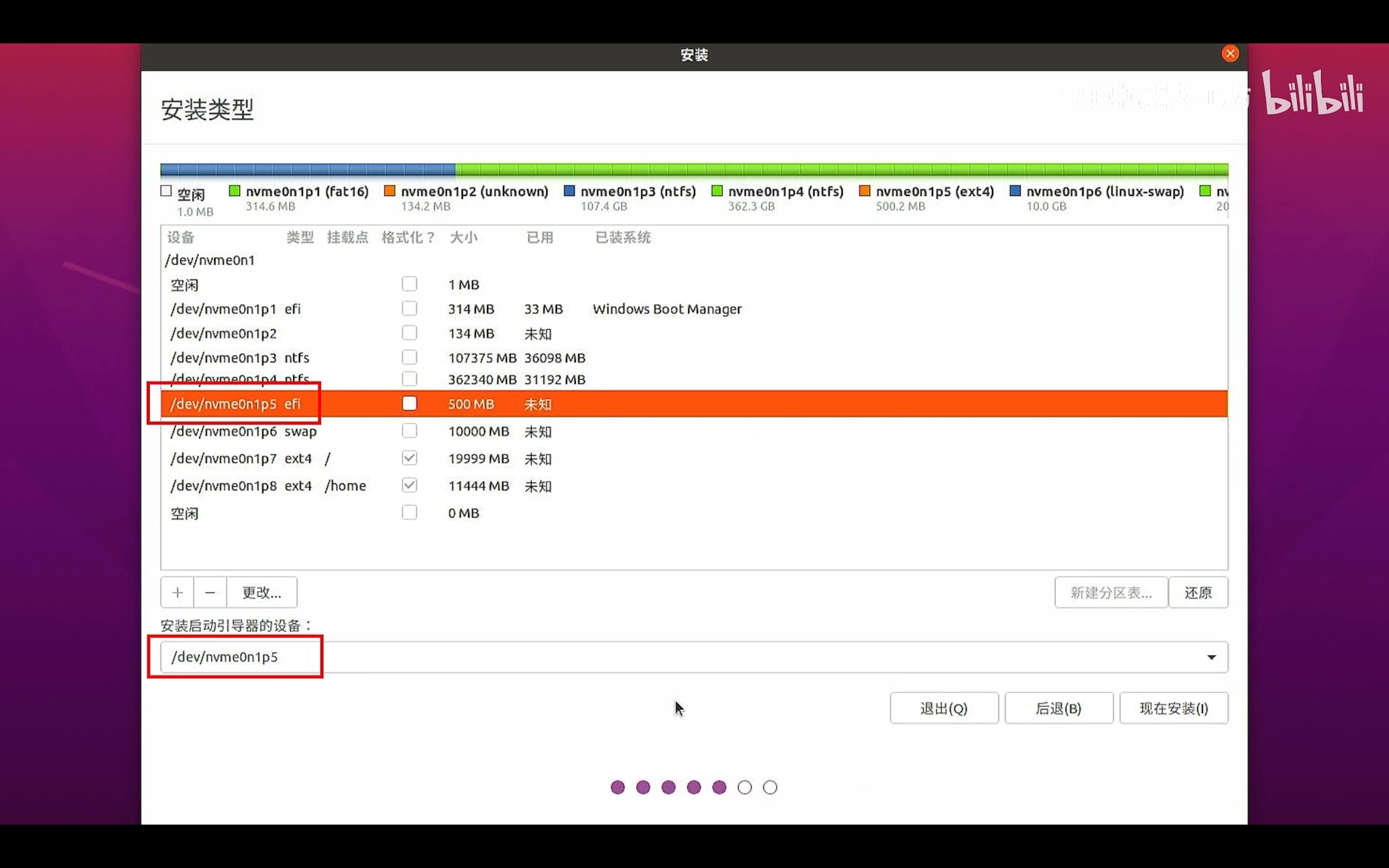Select the /dev/nvme0n1p1 efi row
Image resolution: width=1389 pixels, height=868 pixels.
pyautogui.click(x=694, y=309)
